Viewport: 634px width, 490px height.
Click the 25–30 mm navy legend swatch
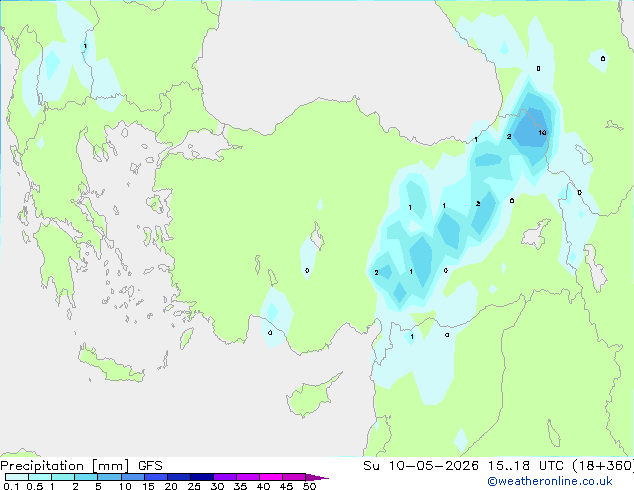click(202, 477)
